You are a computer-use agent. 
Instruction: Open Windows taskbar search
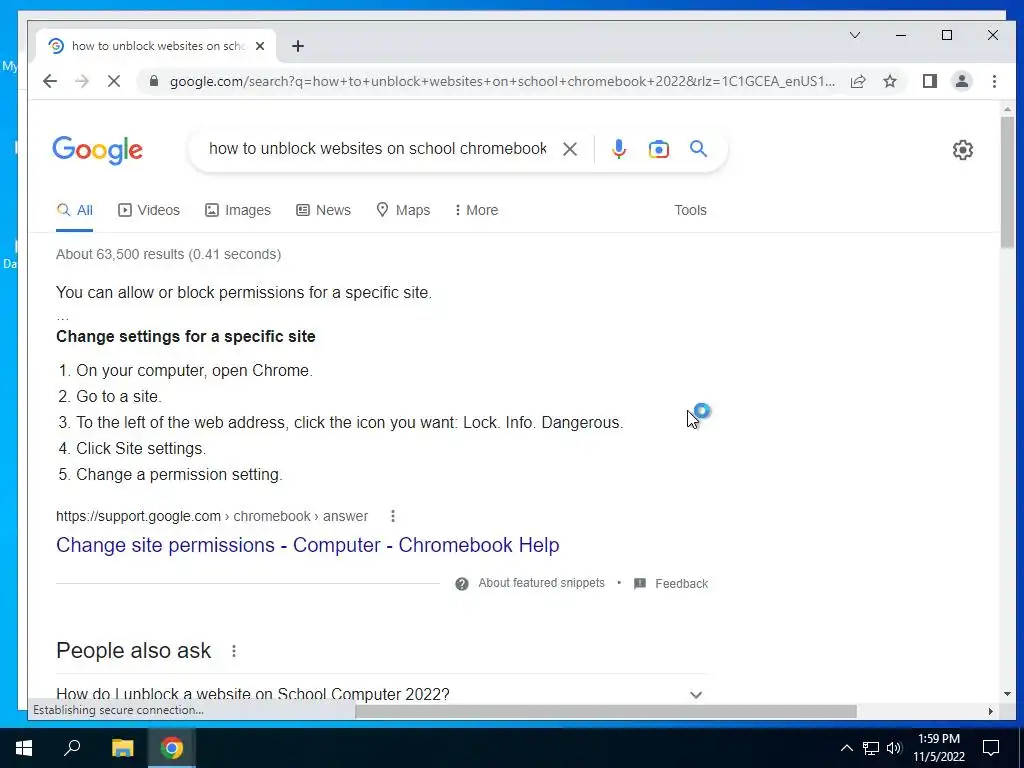point(72,748)
